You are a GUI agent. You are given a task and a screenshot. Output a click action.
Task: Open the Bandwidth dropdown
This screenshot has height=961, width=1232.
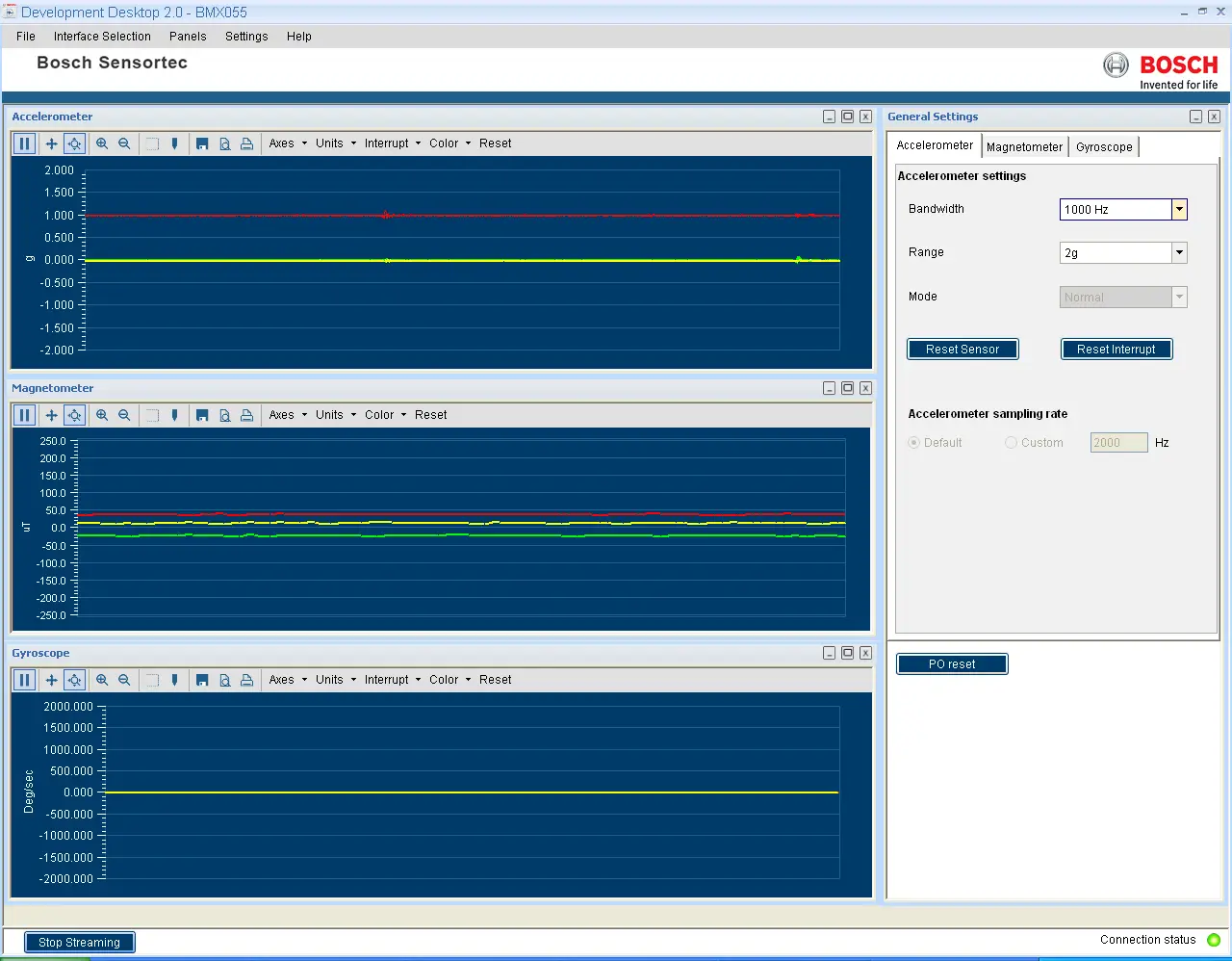pyautogui.click(x=1179, y=209)
